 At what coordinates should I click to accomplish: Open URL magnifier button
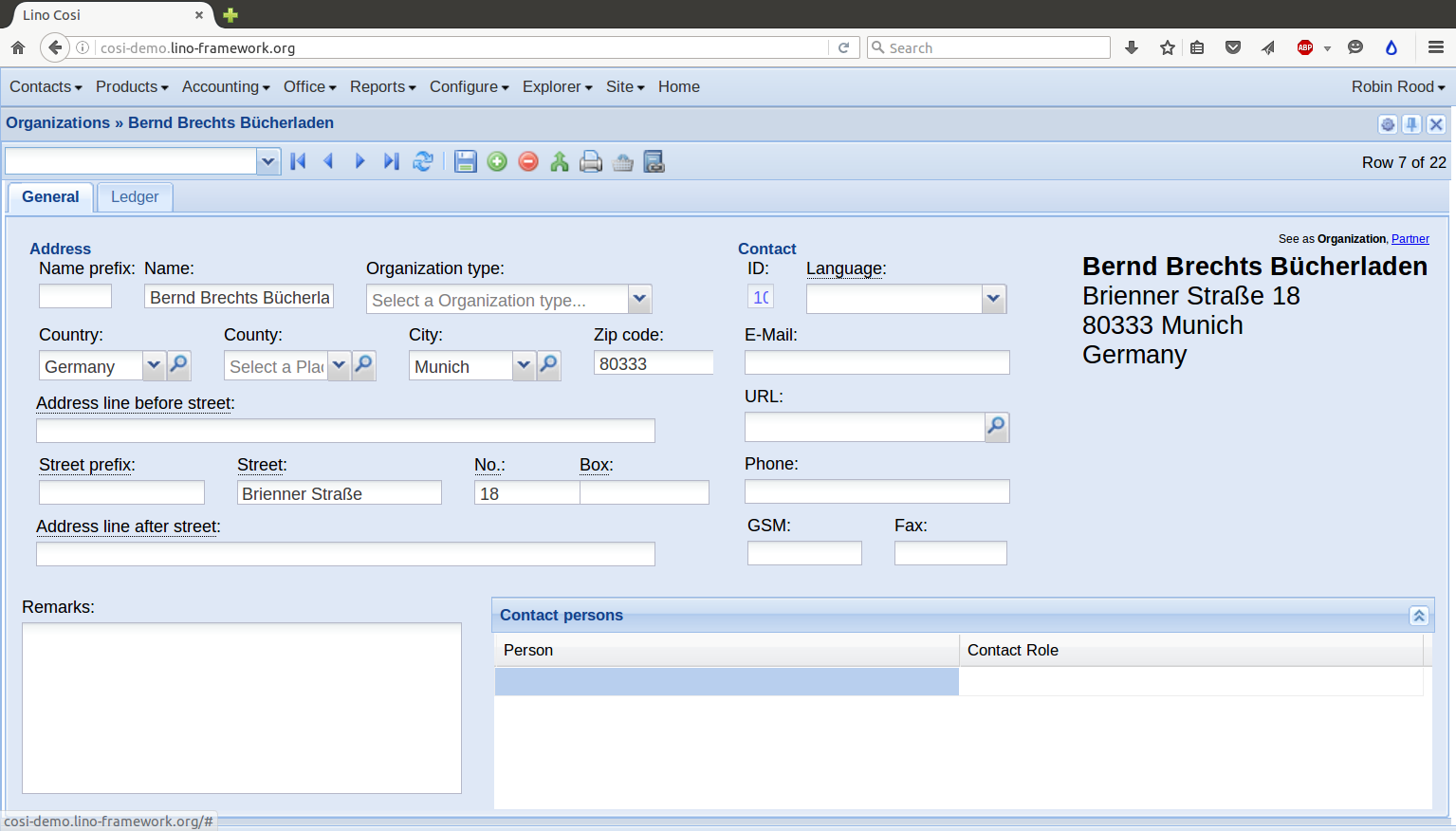coord(997,427)
